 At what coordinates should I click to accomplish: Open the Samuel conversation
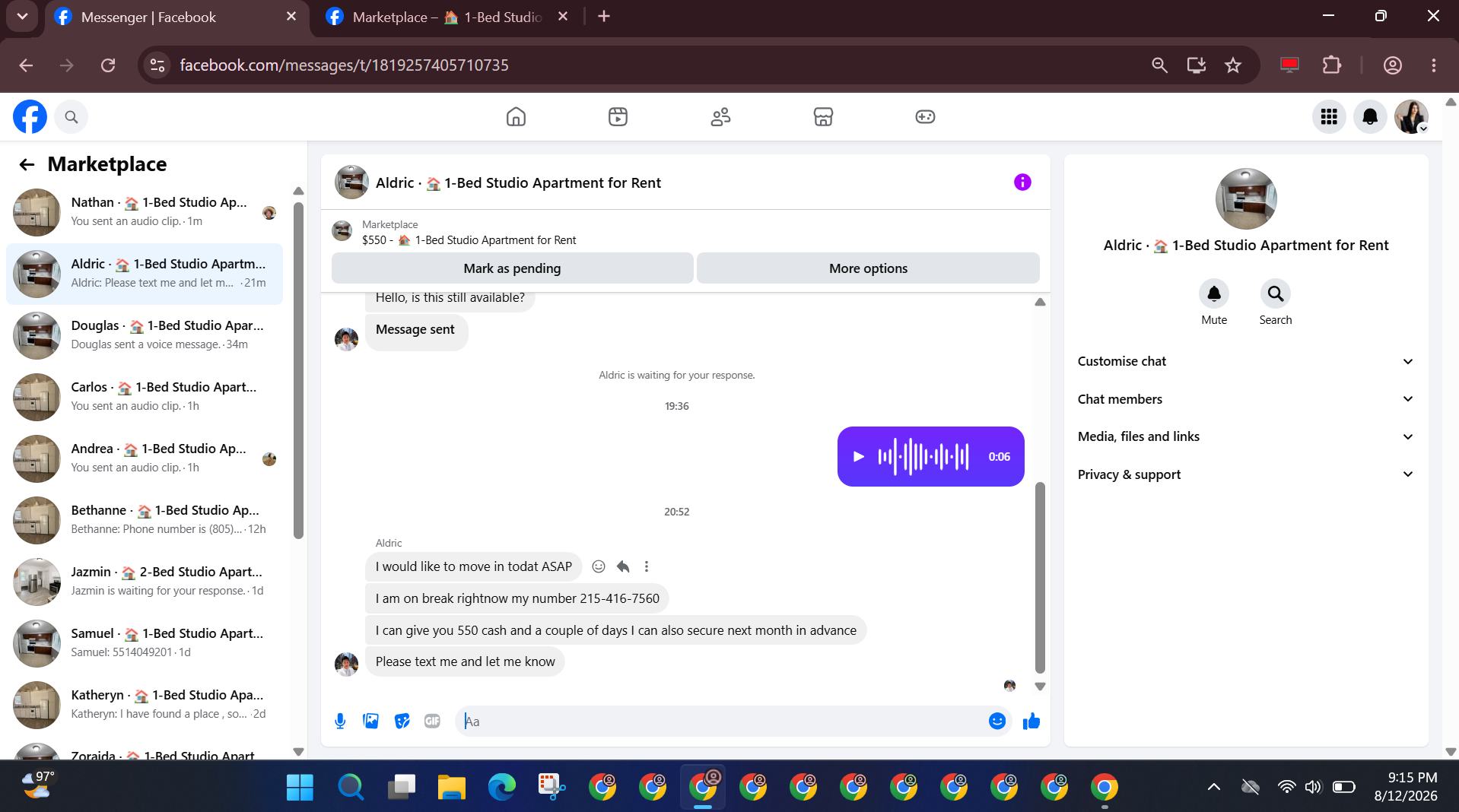pyautogui.click(x=145, y=643)
